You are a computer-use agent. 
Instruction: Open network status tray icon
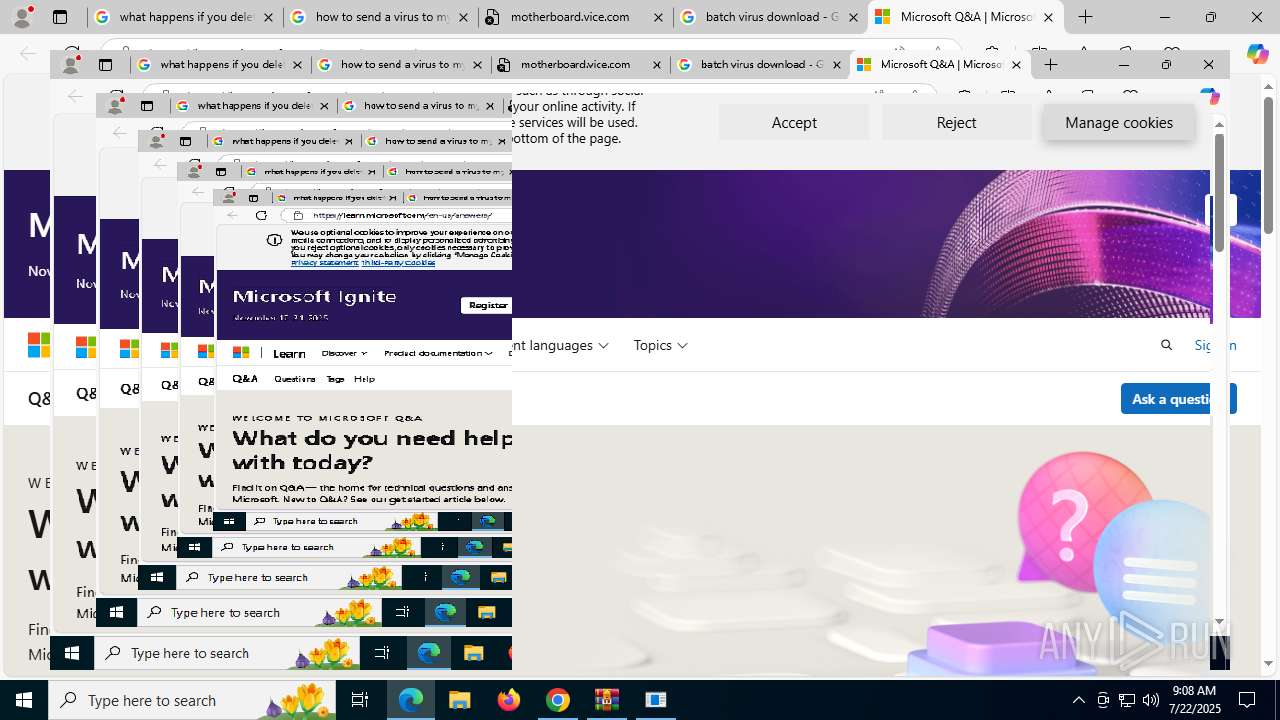click(1127, 700)
